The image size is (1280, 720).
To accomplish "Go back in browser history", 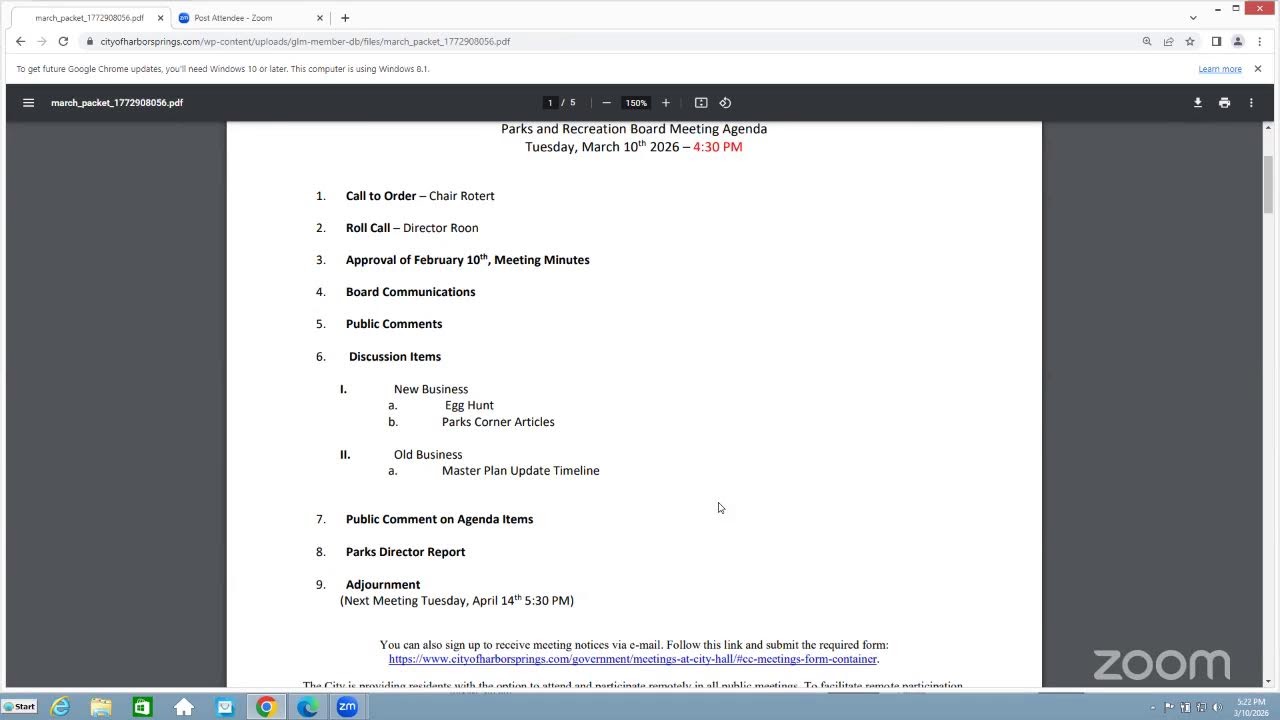I will [x=20, y=41].
